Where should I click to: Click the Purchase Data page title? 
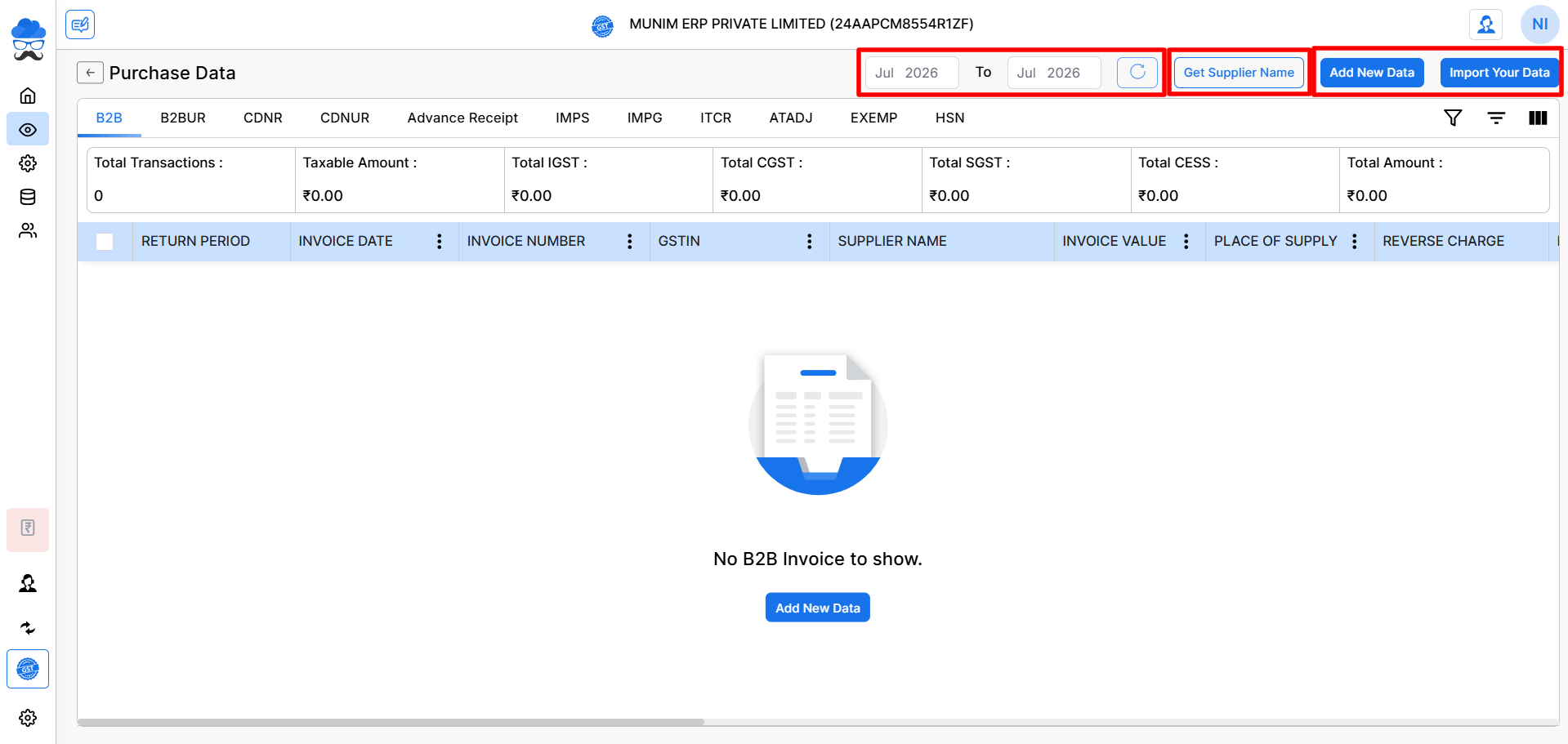172,74
